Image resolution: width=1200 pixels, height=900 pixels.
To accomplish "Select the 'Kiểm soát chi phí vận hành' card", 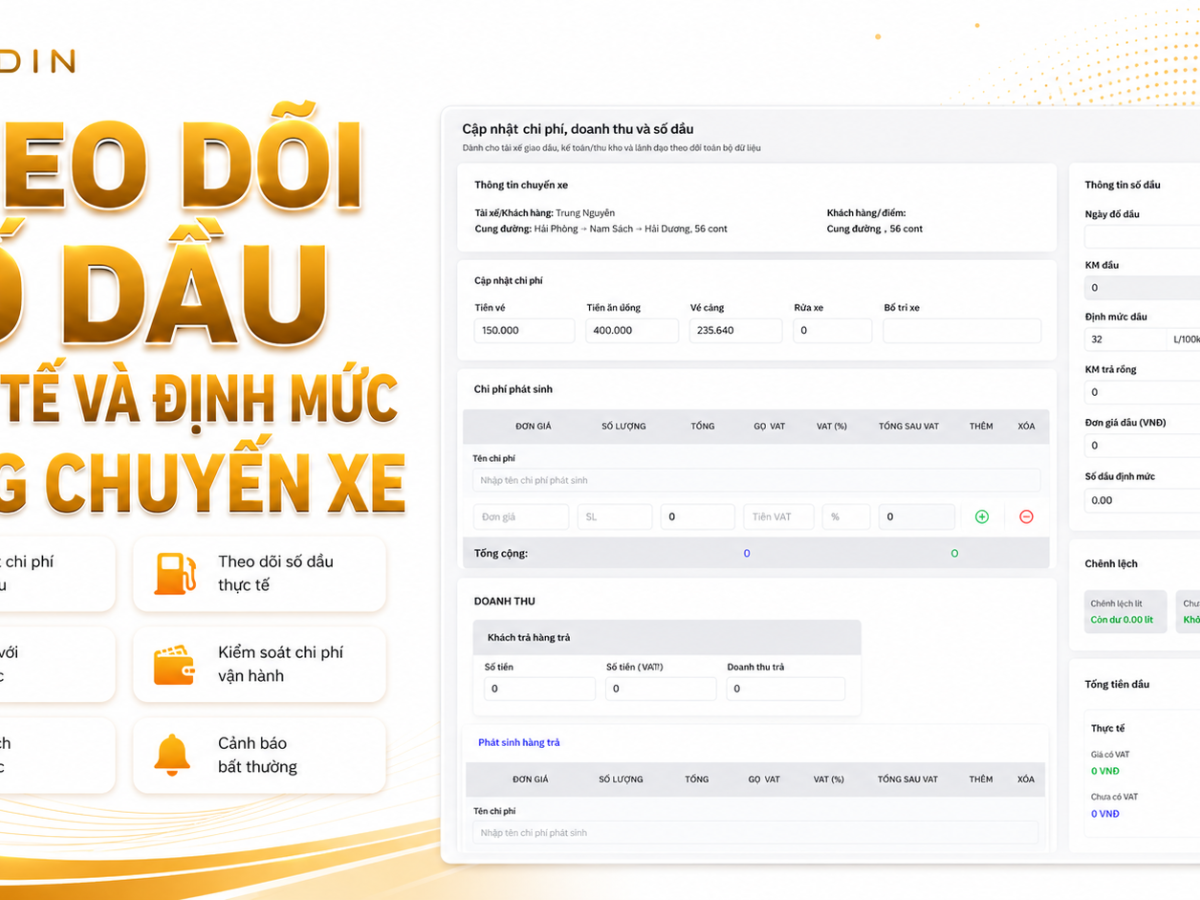I will (259, 664).
